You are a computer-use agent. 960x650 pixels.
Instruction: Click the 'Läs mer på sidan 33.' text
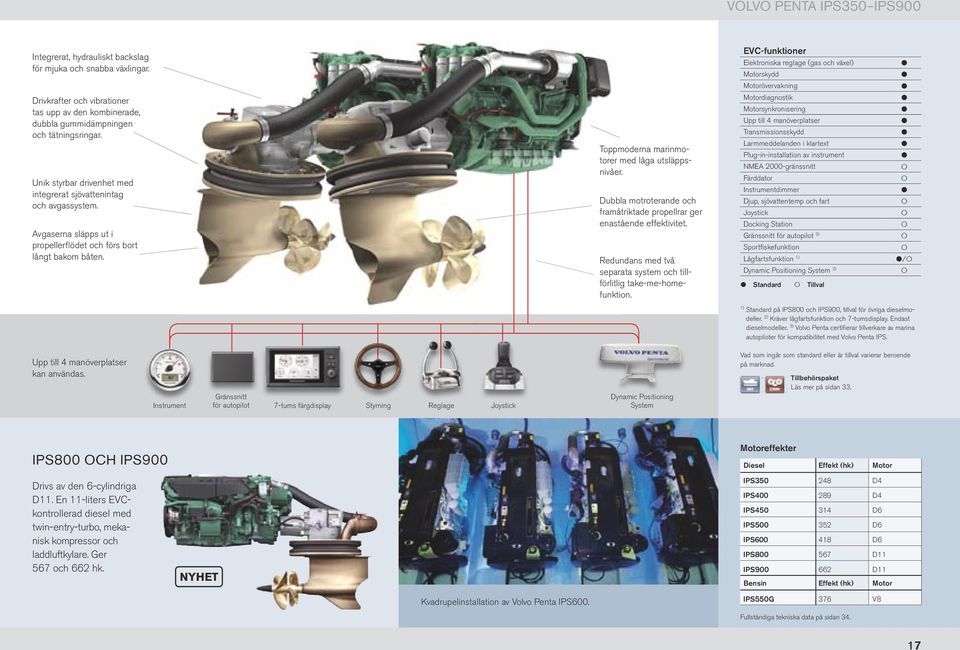[x=821, y=387]
